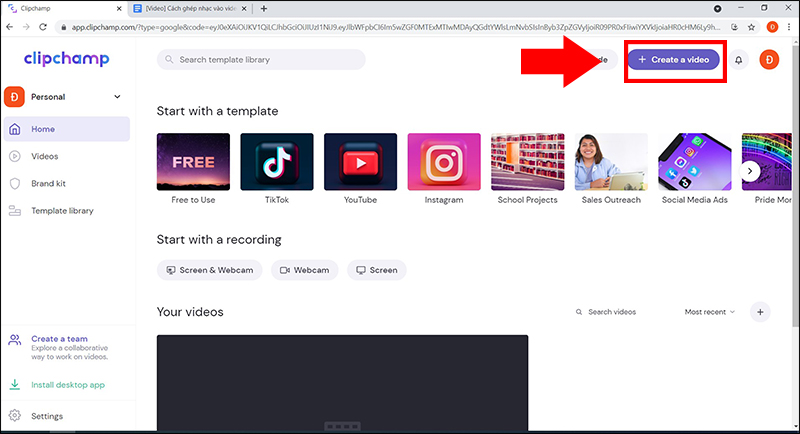Open the notifications bell icon

click(738, 60)
